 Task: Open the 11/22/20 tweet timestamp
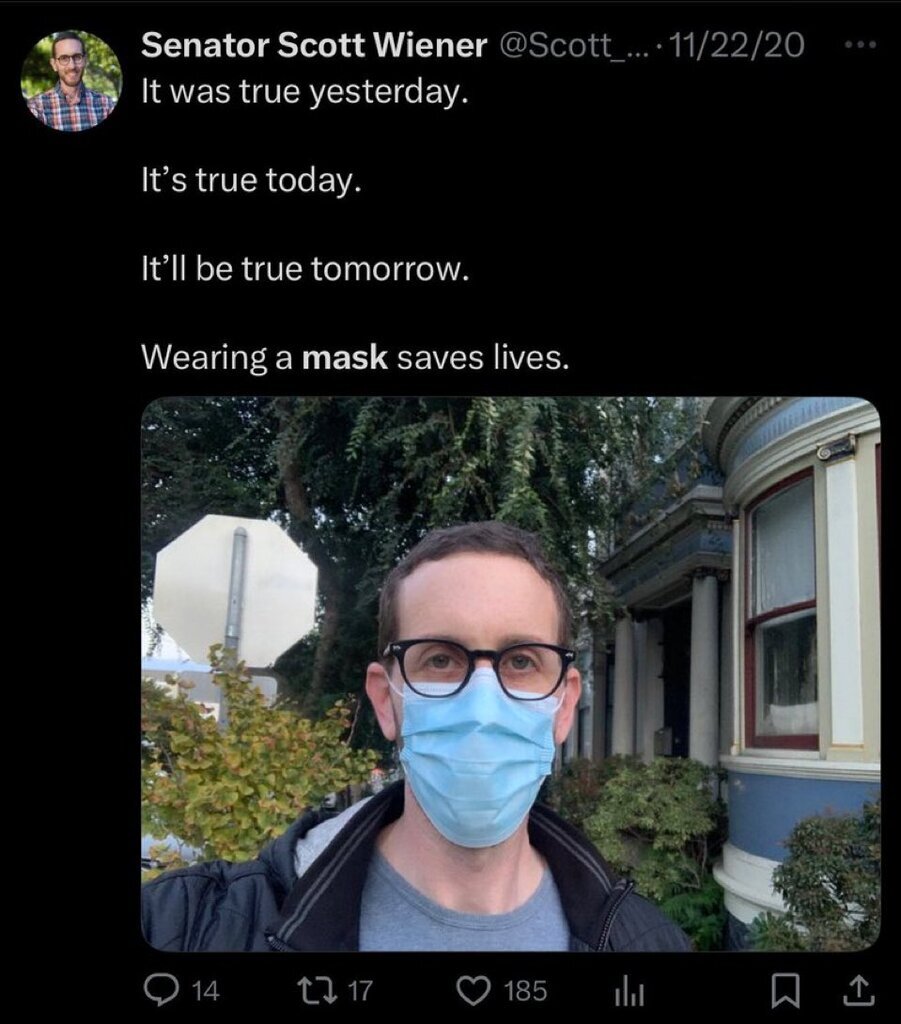(736, 45)
